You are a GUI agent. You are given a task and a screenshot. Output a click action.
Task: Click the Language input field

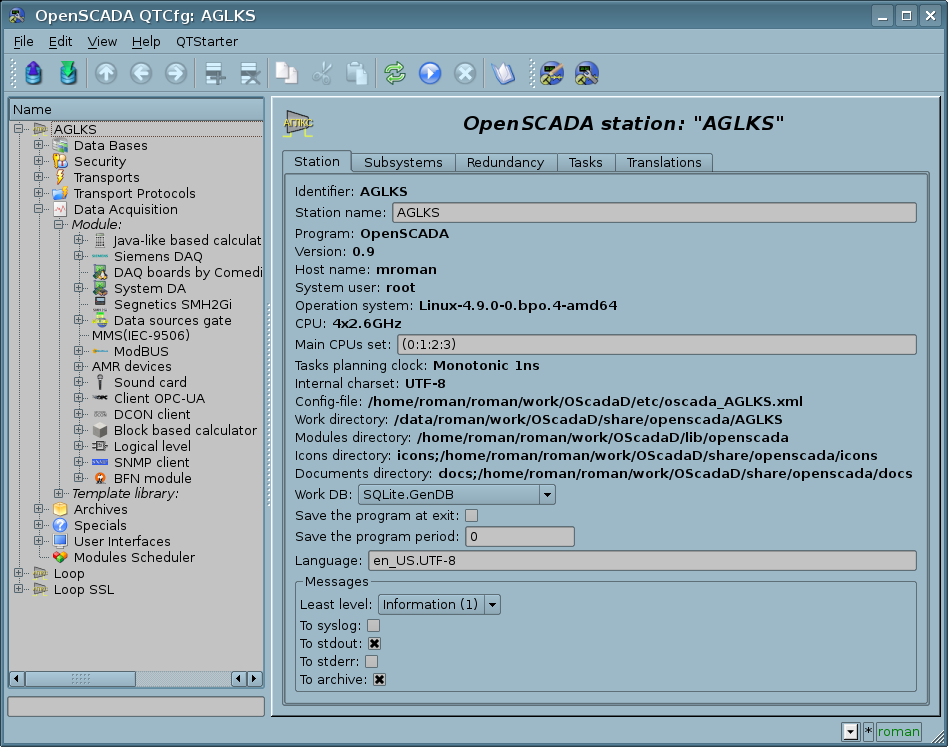point(642,561)
